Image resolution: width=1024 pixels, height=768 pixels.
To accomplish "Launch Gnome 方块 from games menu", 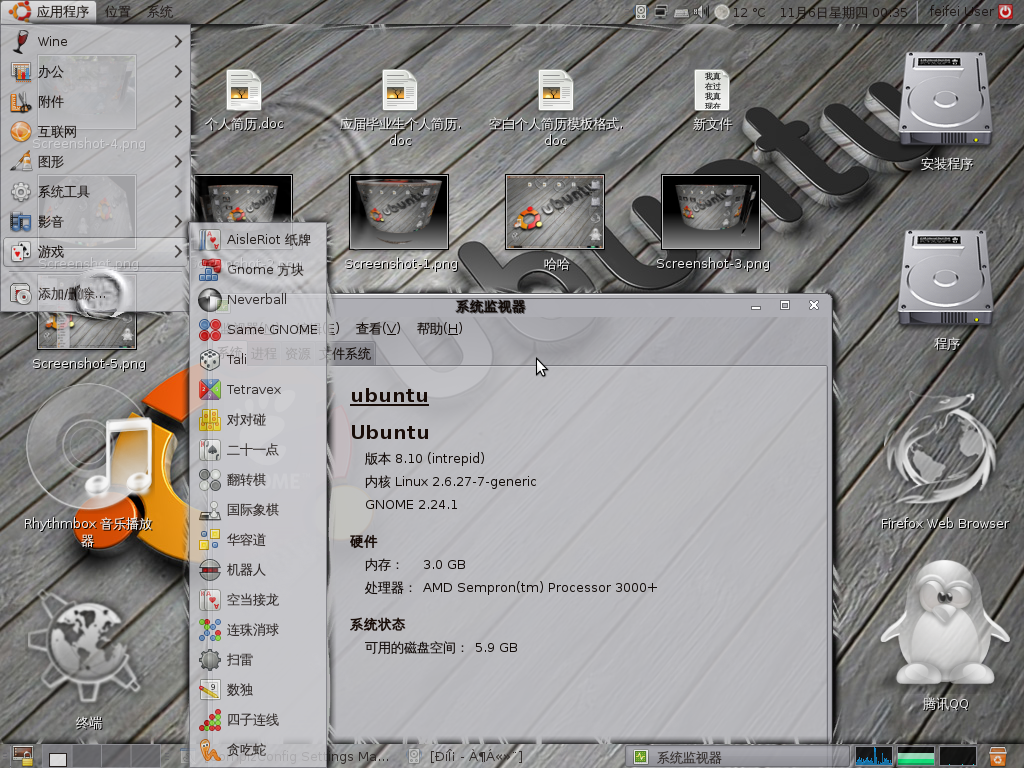I will pos(257,270).
